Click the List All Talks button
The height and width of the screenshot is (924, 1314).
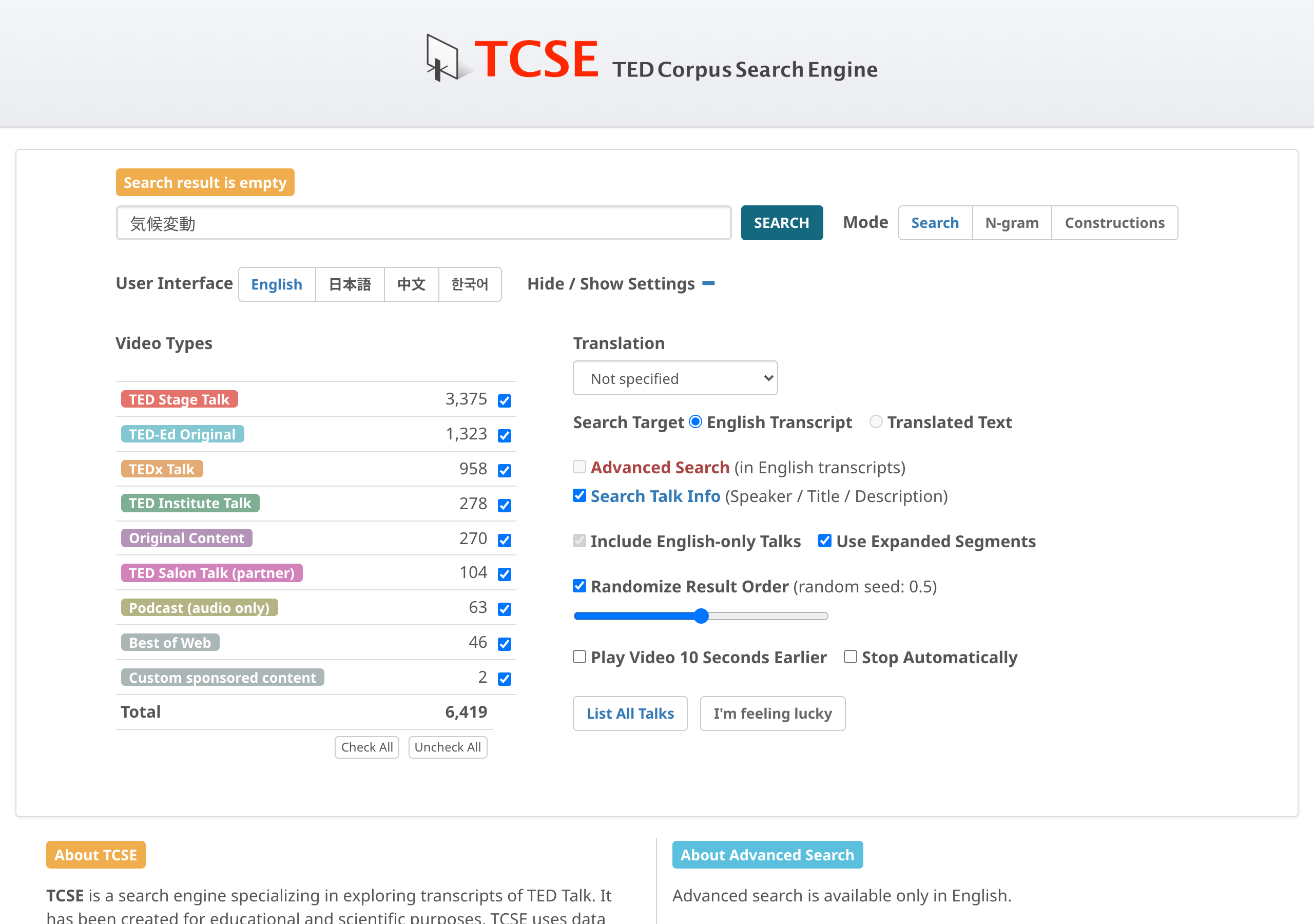coord(630,714)
